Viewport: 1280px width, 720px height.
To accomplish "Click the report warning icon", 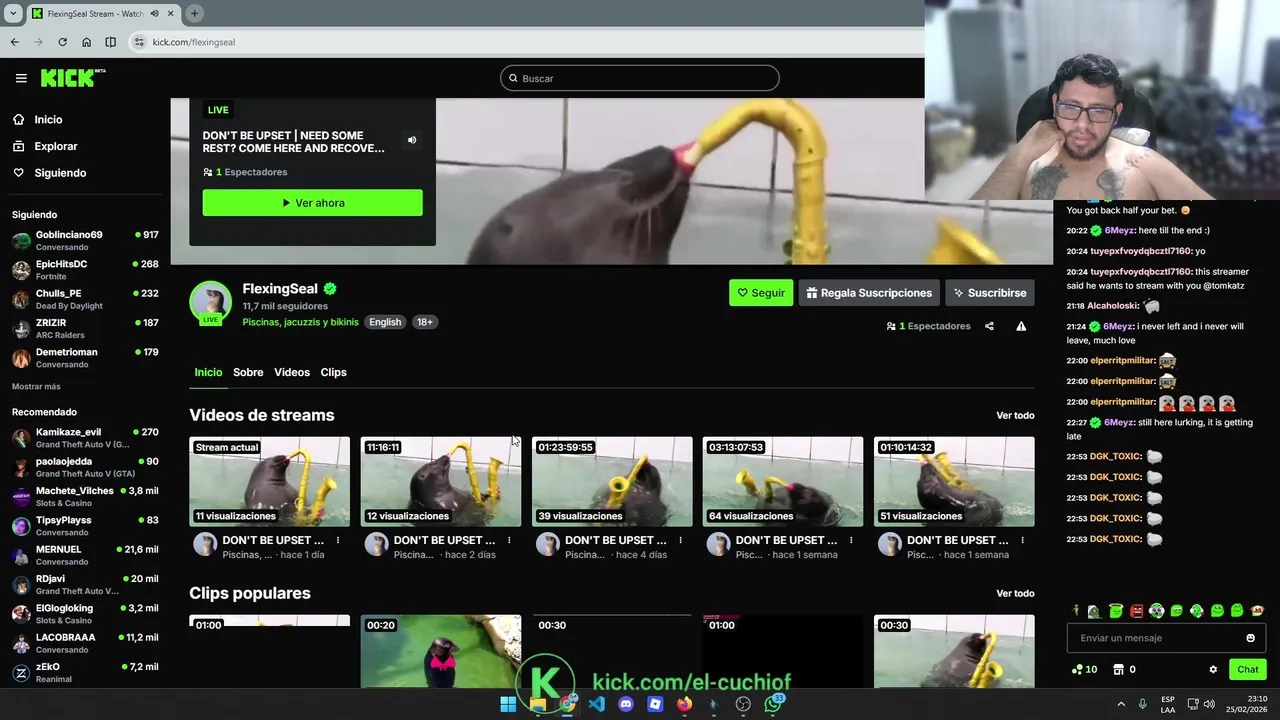I will [x=1021, y=326].
